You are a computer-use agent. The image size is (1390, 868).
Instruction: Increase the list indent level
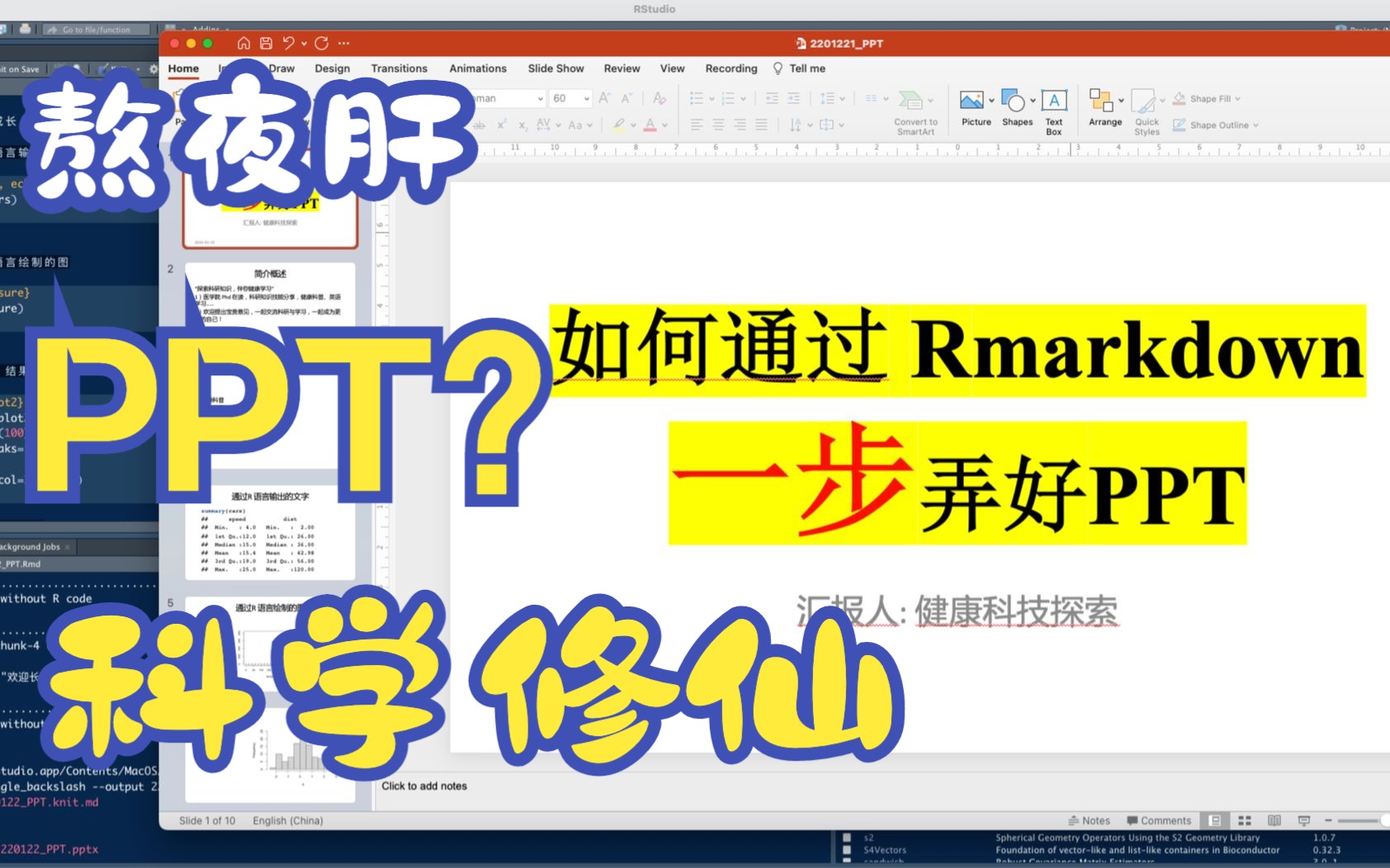pyautogui.click(x=793, y=98)
